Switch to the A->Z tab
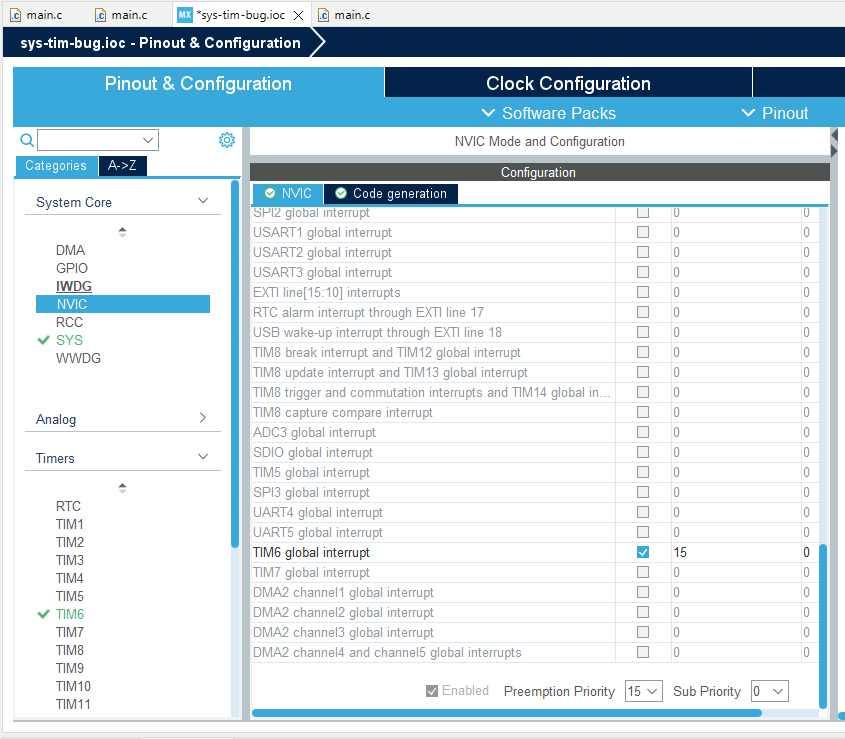The image size is (845, 739). pos(122,165)
